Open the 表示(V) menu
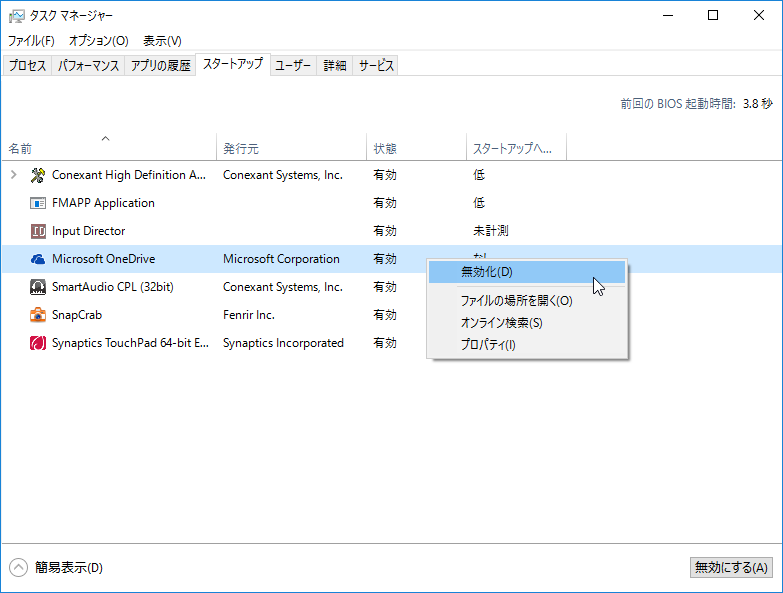Image resolution: width=783 pixels, height=593 pixels. [x=162, y=41]
